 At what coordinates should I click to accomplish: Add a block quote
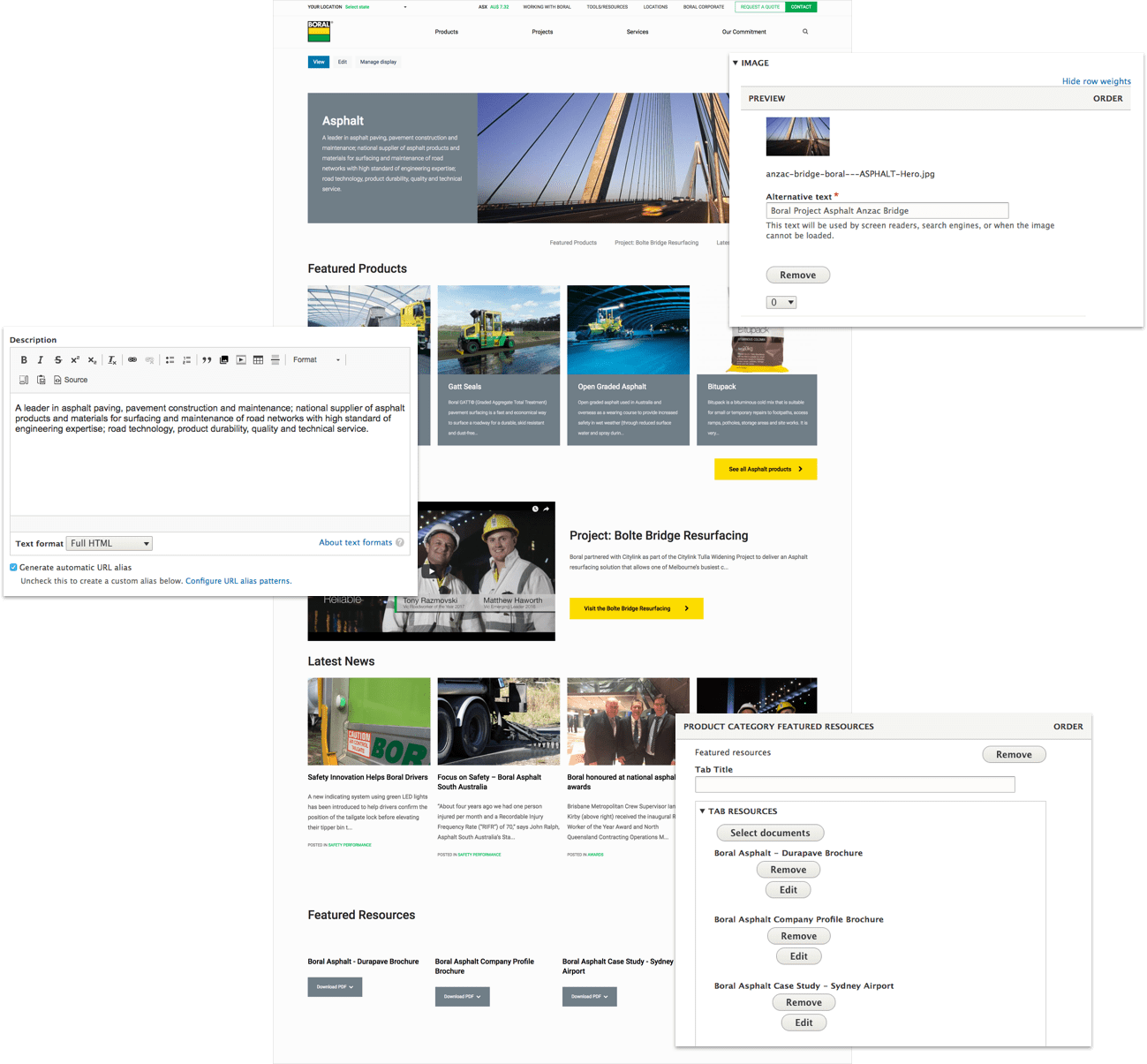click(x=207, y=360)
